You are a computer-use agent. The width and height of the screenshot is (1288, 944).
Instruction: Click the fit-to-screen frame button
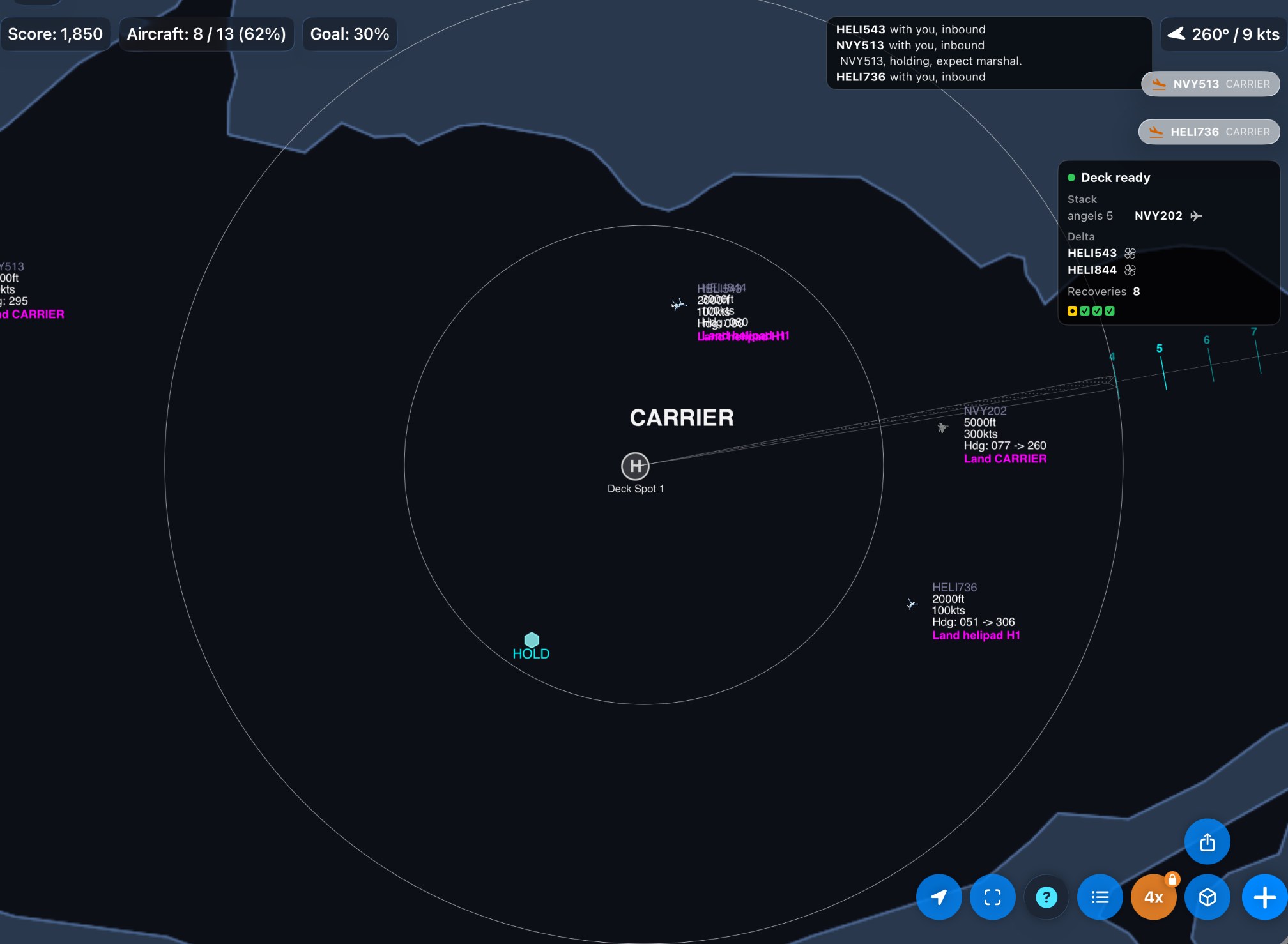[x=992, y=897]
